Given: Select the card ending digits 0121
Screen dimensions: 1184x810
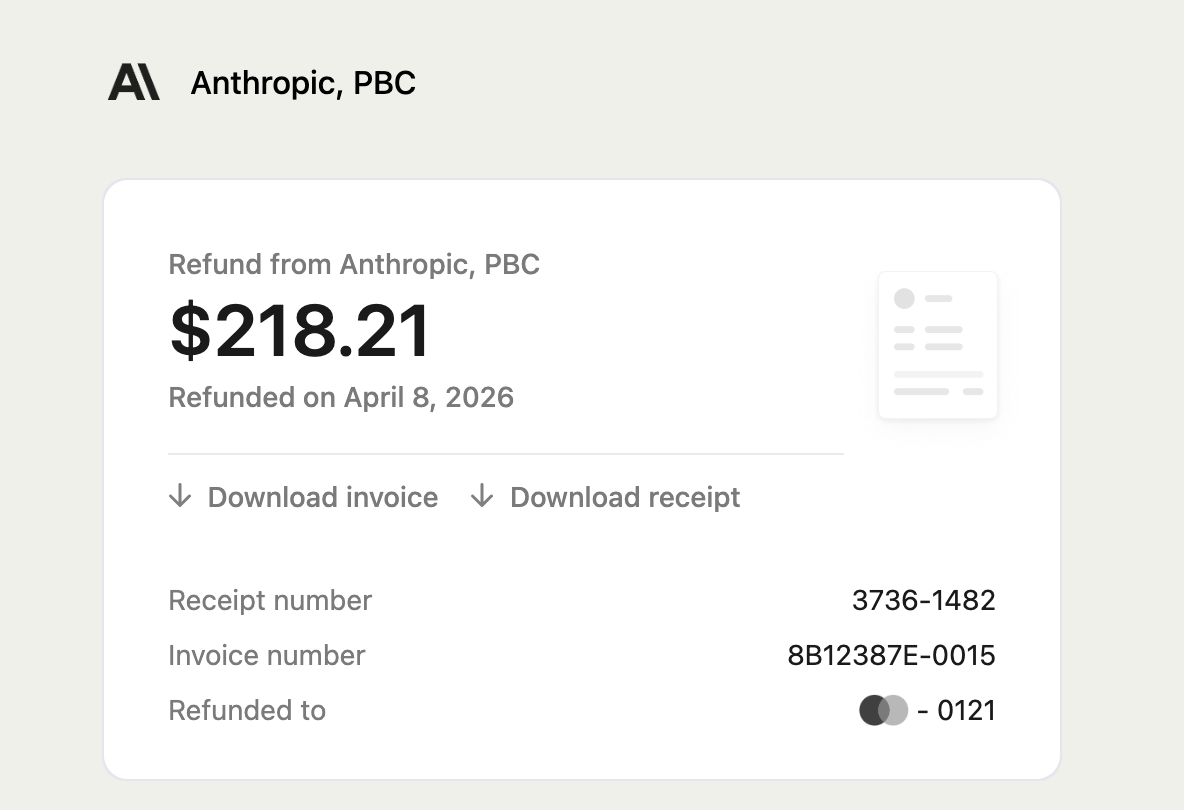Looking at the screenshot, I should 966,710.
